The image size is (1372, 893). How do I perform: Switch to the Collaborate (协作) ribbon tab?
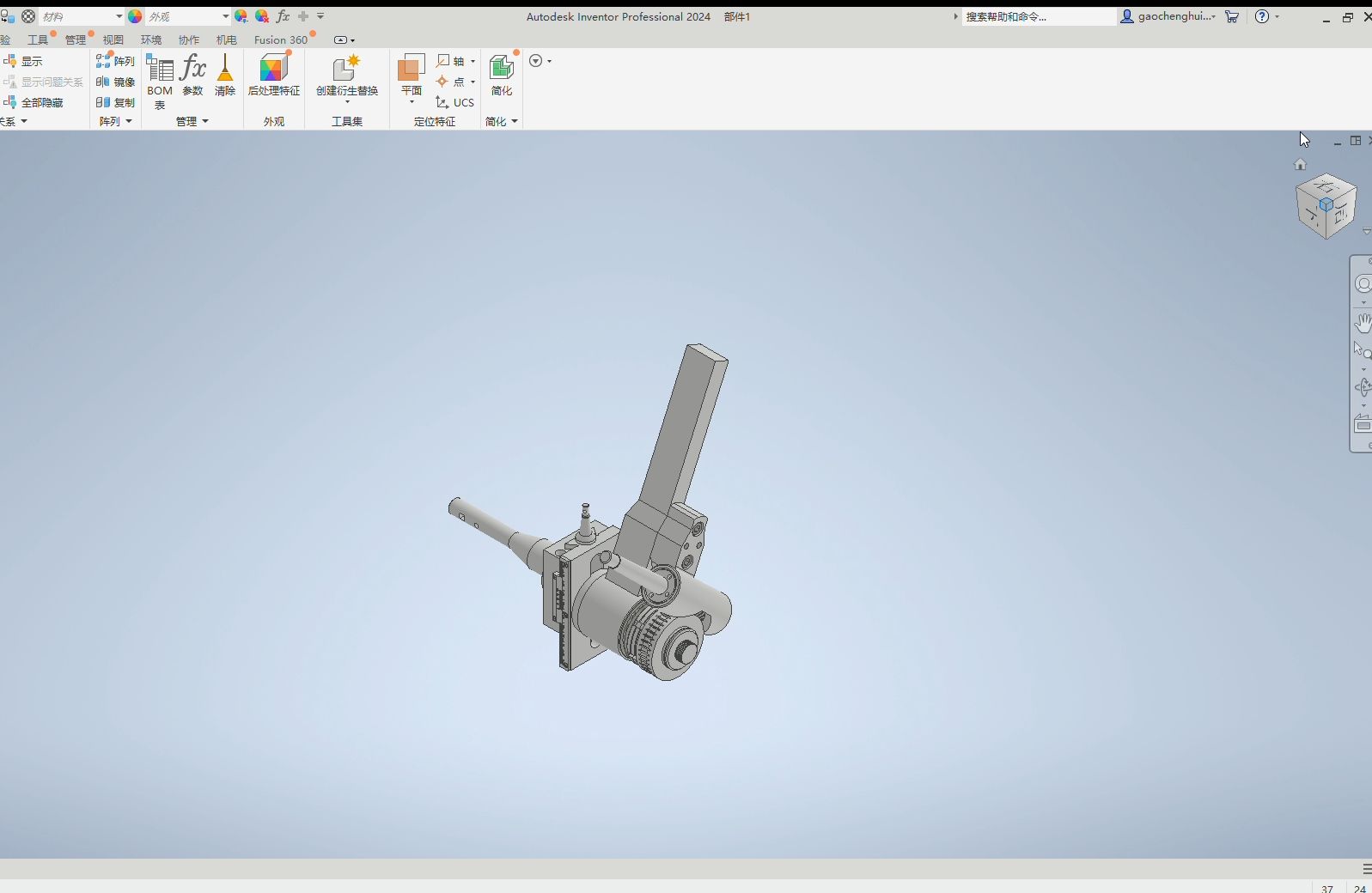coord(189,39)
